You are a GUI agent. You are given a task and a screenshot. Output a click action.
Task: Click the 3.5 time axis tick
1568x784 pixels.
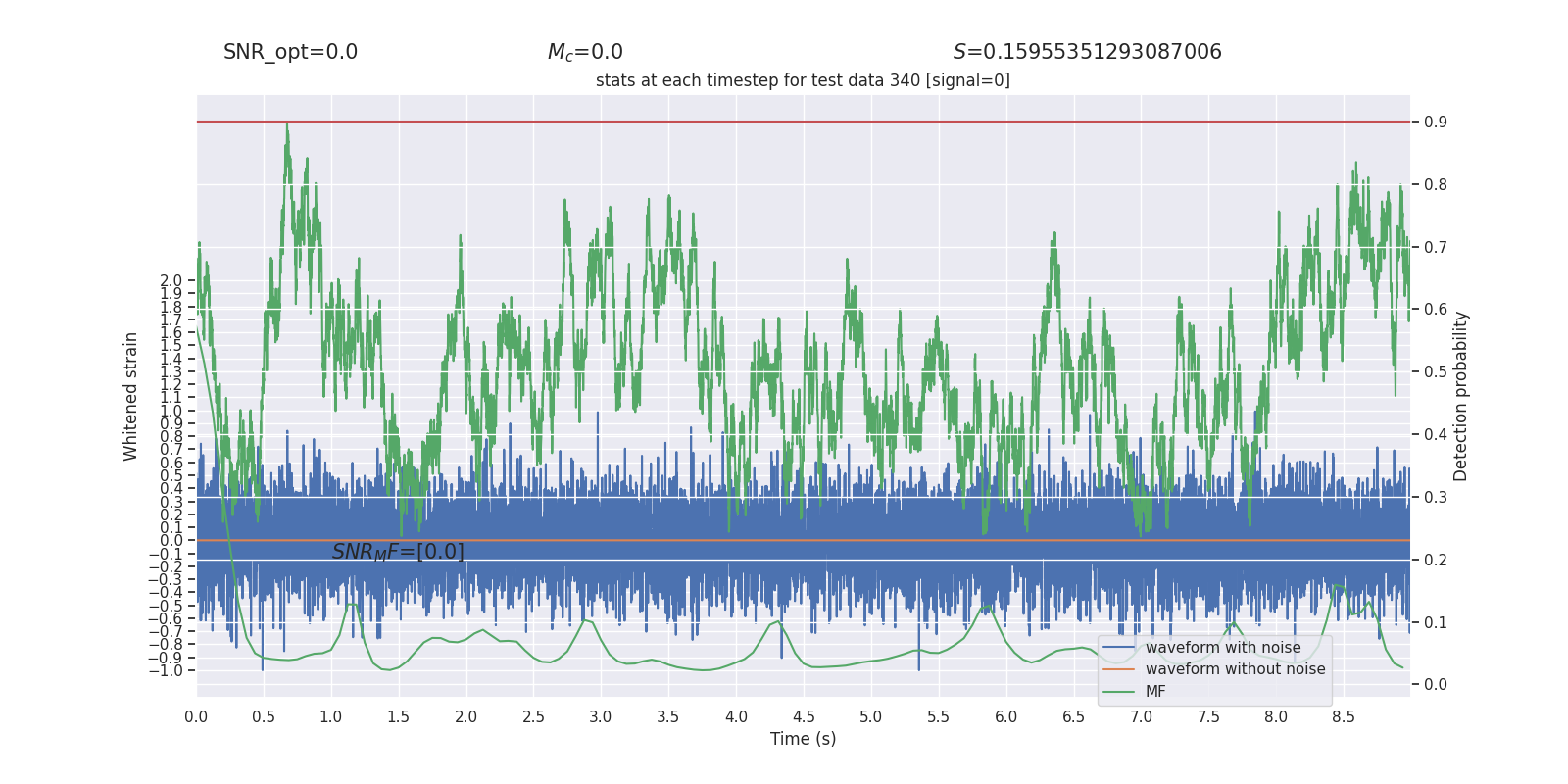pyautogui.click(x=668, y=717)
